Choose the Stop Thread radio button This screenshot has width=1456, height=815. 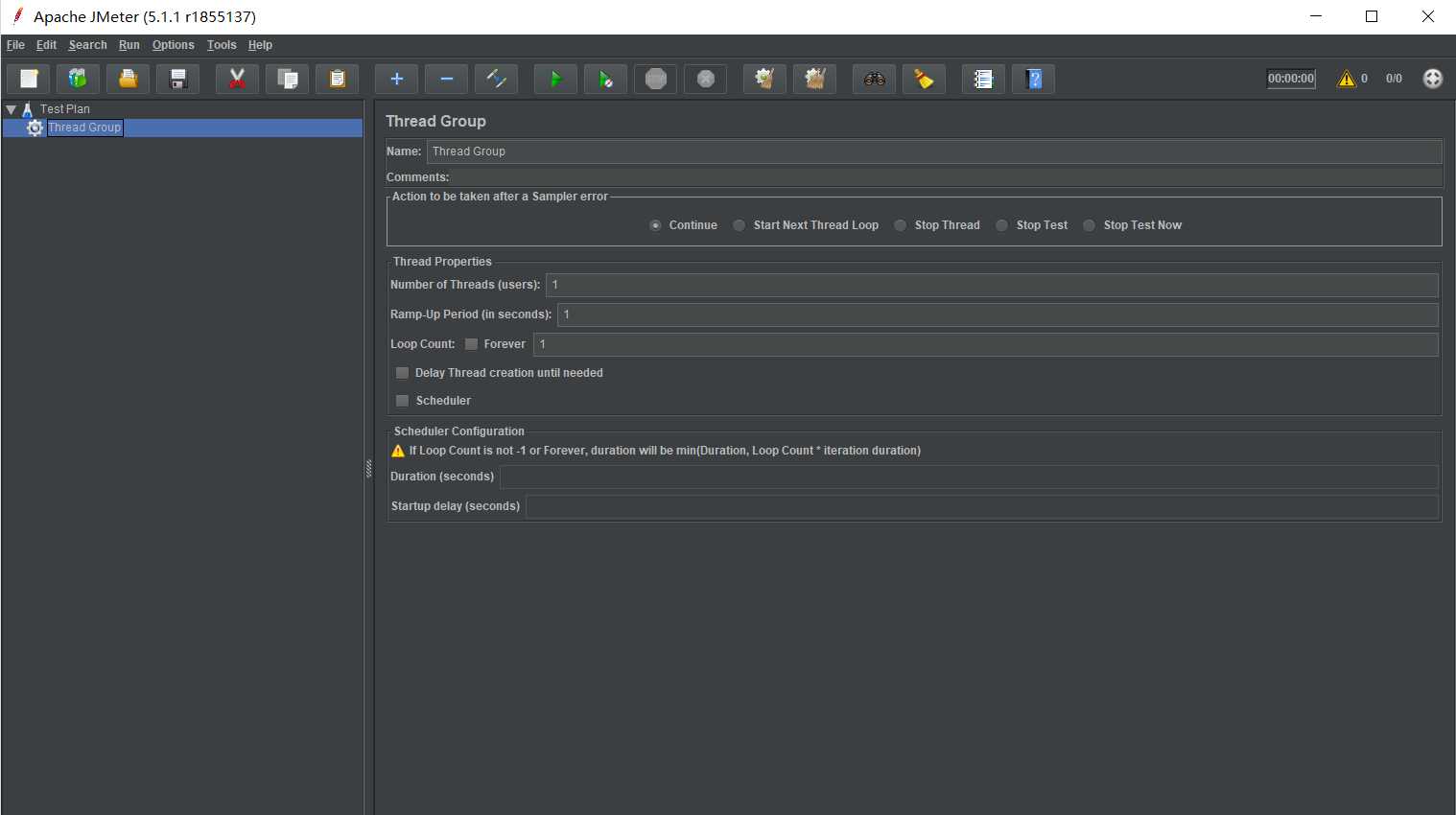pyautogui.click(x=900, y=225)
